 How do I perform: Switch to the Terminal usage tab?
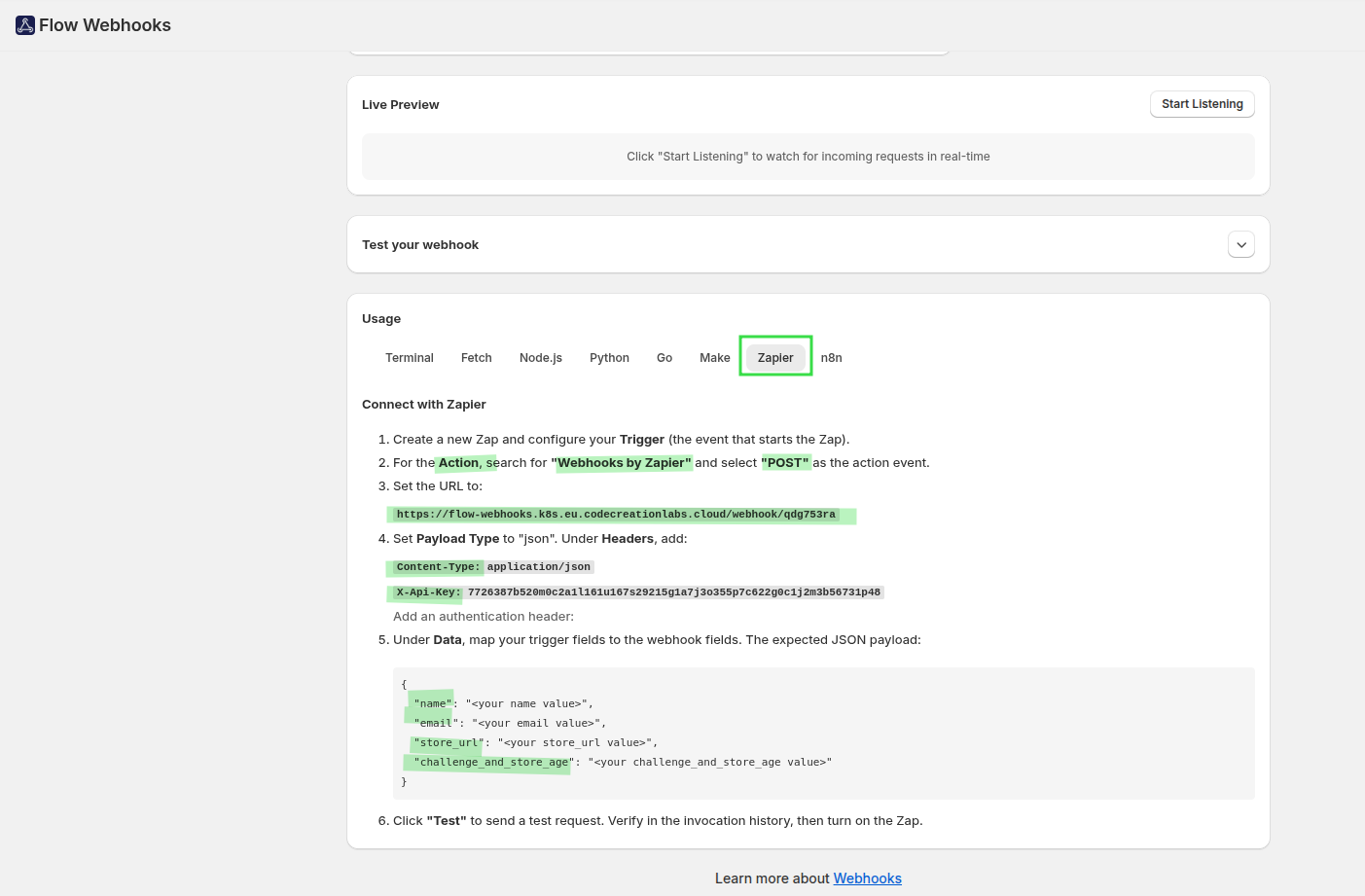409,358
